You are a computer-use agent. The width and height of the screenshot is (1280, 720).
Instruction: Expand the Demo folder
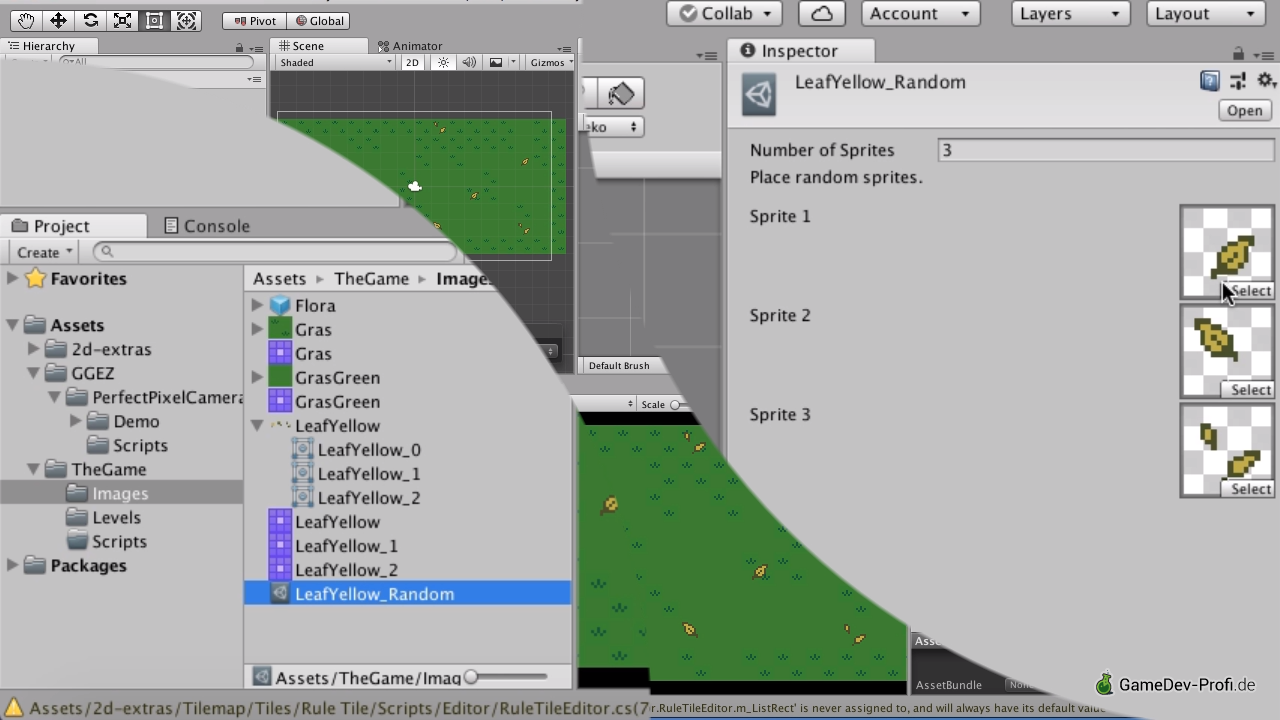(75, 421)
